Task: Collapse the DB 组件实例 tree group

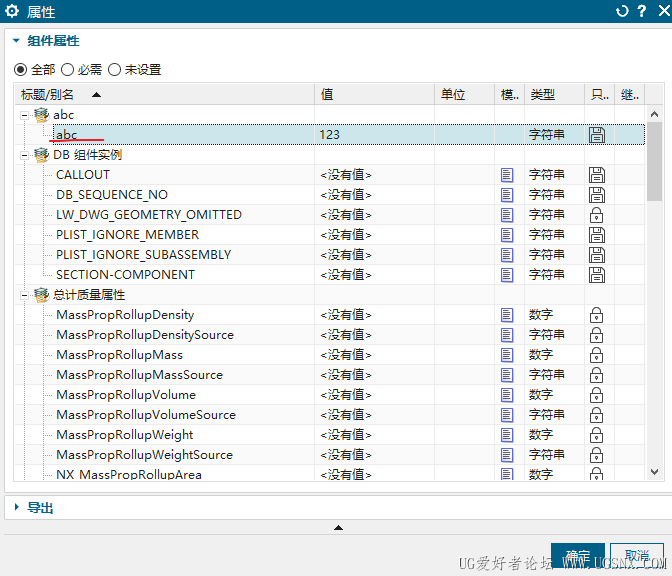Action: point(24,155)
